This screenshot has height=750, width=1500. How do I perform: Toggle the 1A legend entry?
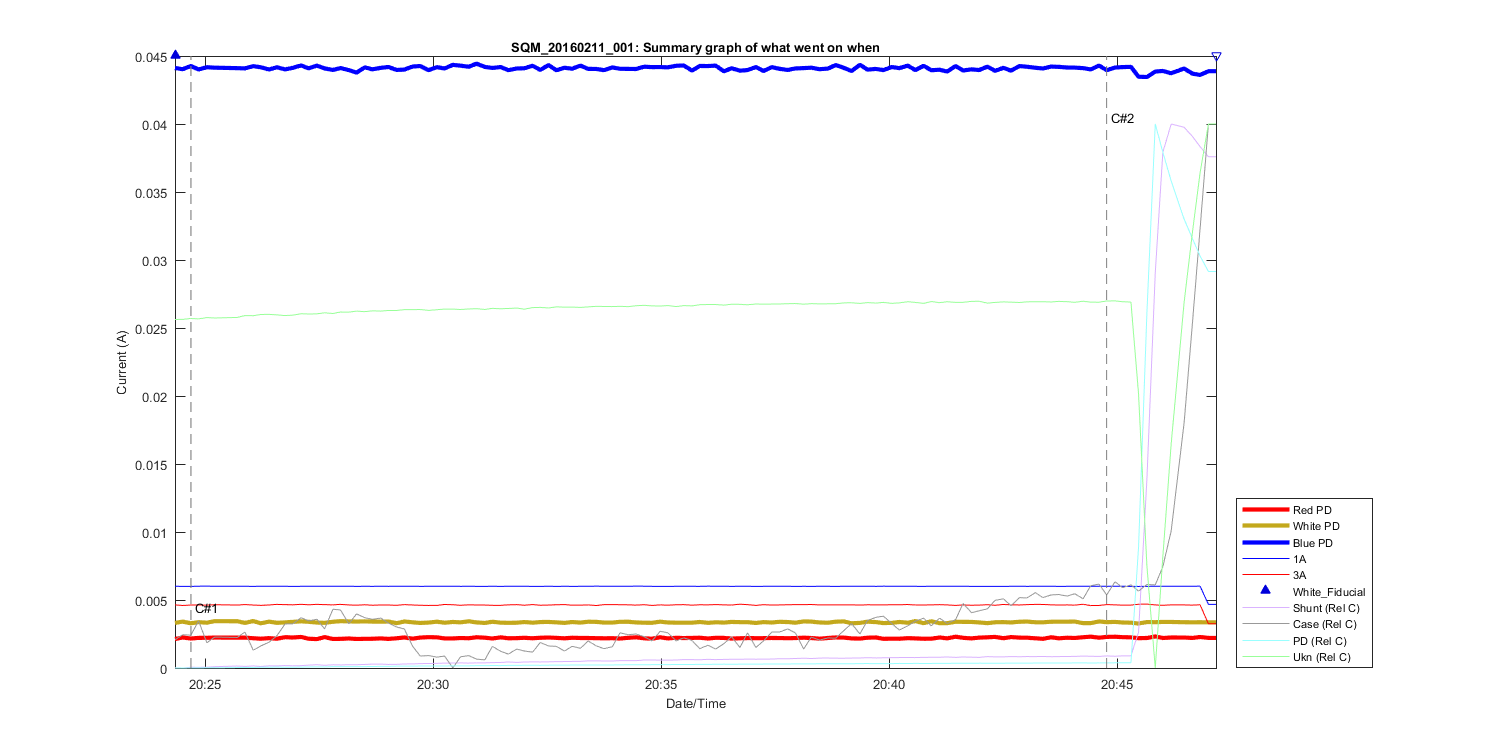pos(1300,559)
